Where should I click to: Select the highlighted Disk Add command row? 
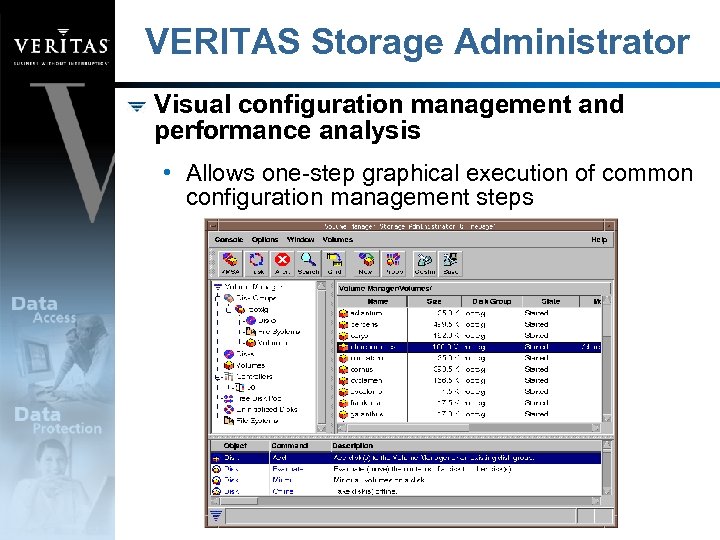coord(405,458)
